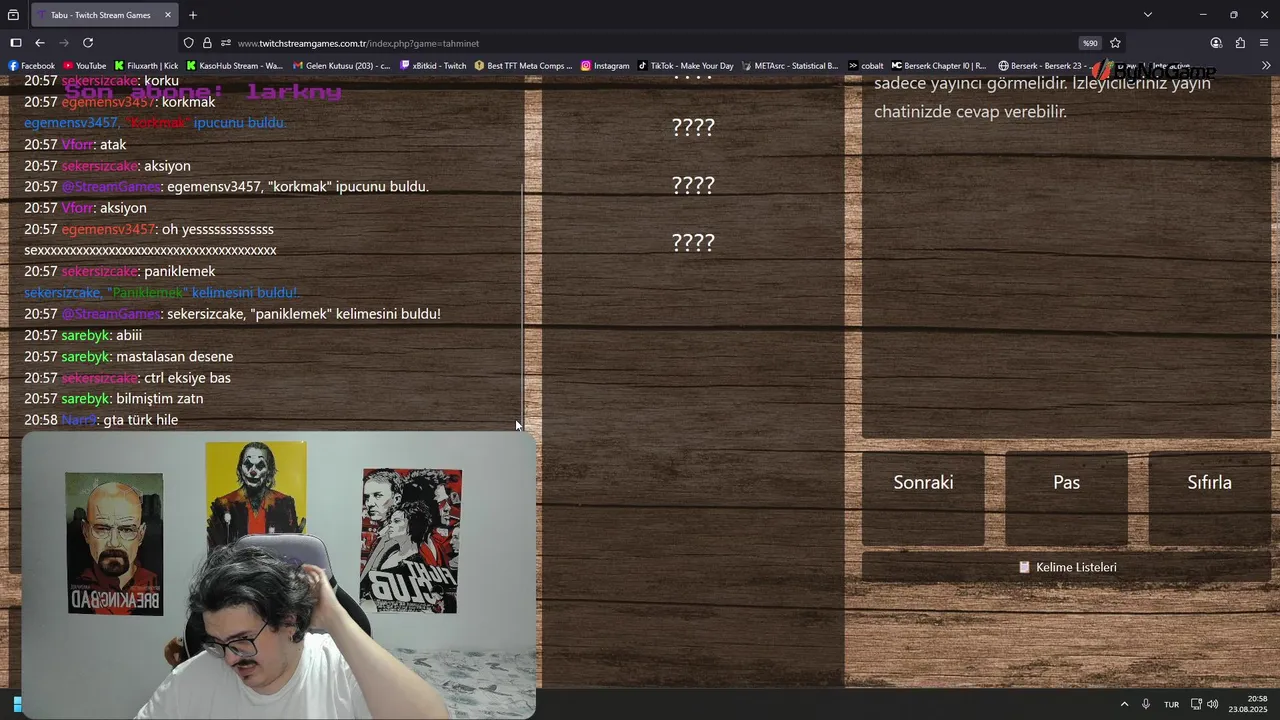Open the Berserk Chapter bookmark
Viewport: 1280px width, 720px height.
click(x=939, y=66)
